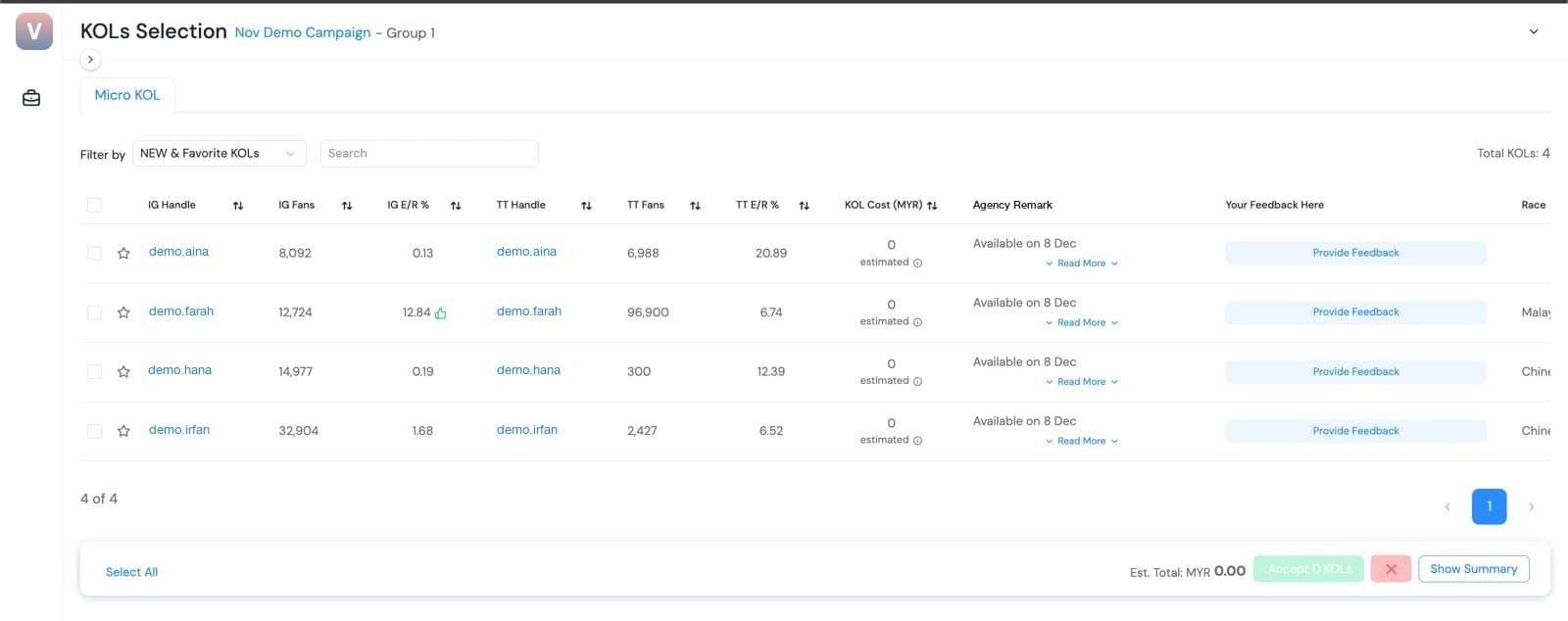Expand Read More for demo.farah remark
The image size is (1568, 621).
[x=1081, y=322]
